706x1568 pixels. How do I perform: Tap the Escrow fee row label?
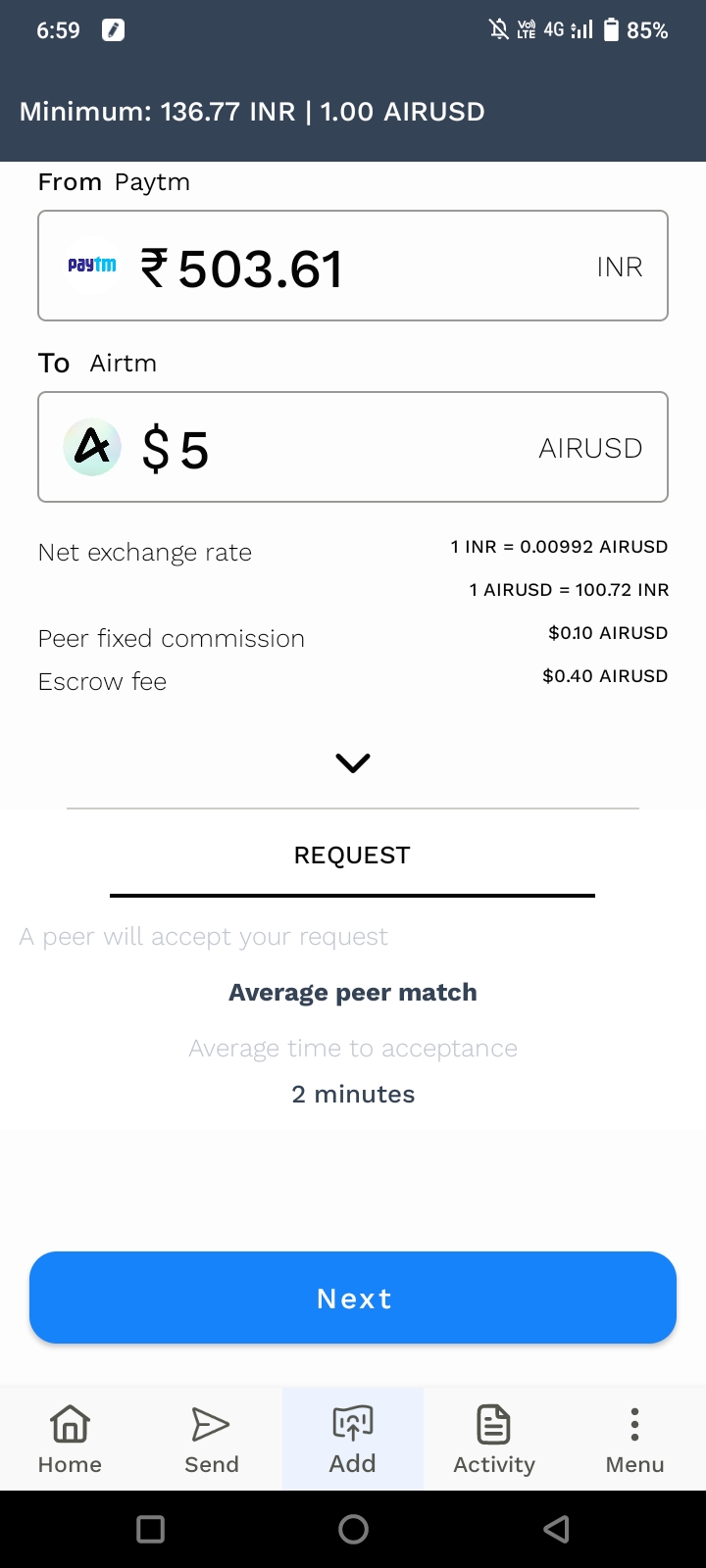click(x=102, y=681)
